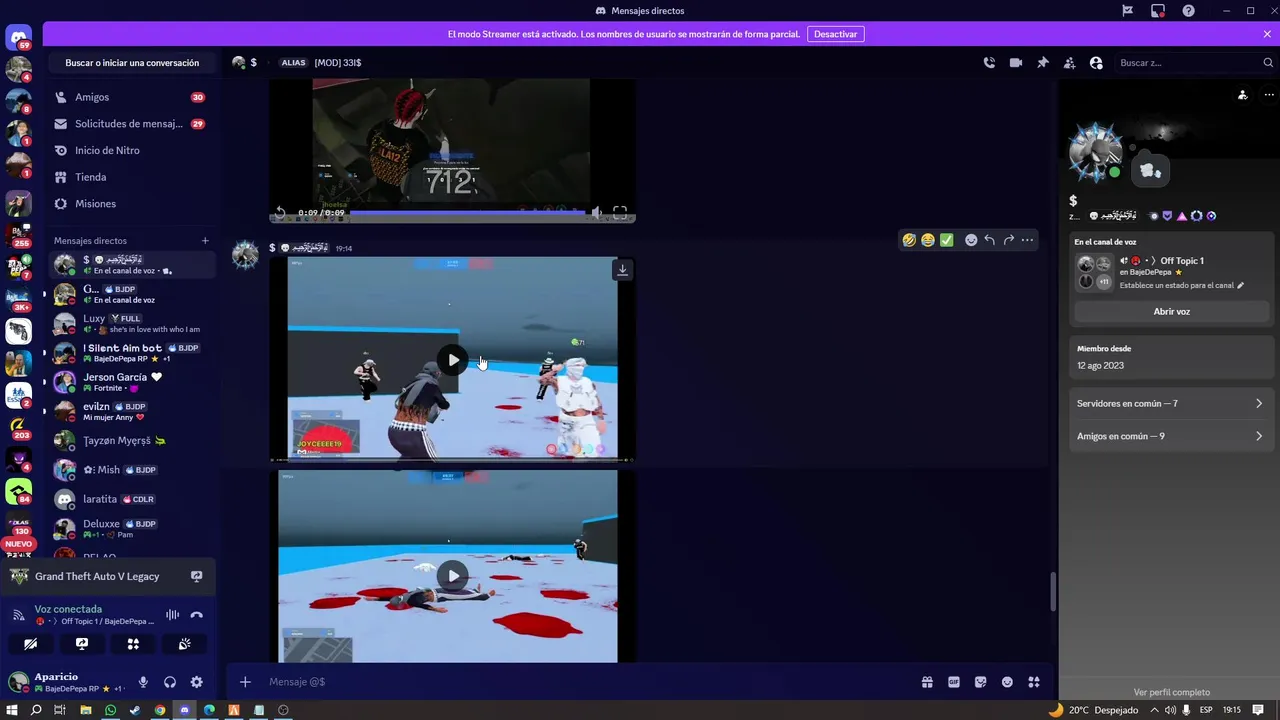Open the emoji picker in message bar
Viewport: 1280px width, 720px height.
pyautogui.click(x=1007, y=682)
